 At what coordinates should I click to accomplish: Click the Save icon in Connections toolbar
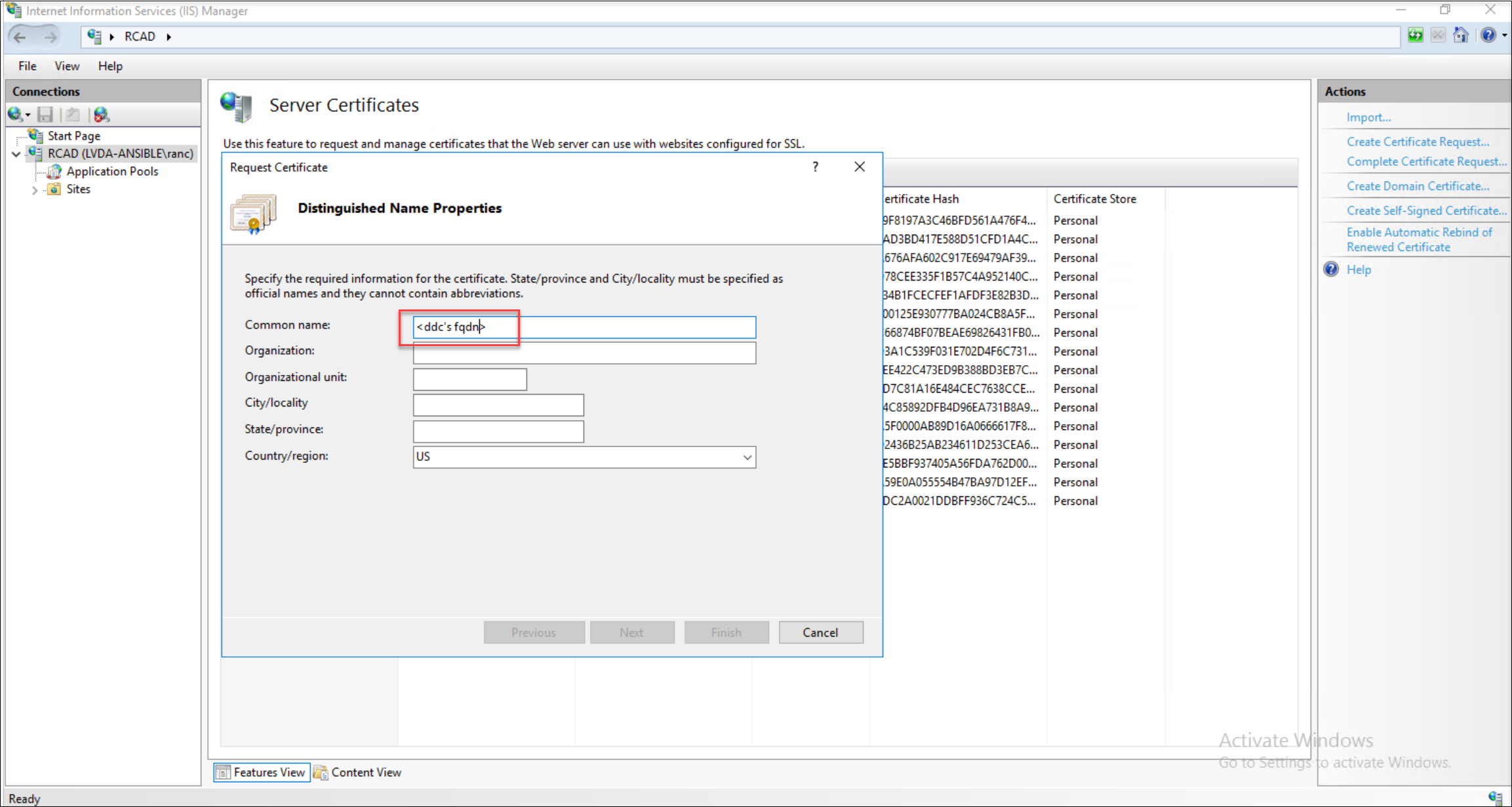pos(45,115)
